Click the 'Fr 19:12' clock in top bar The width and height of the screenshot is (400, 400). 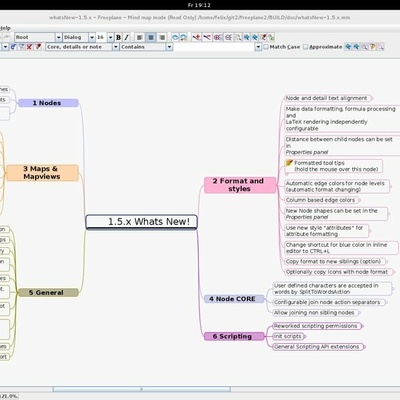coord(199,5)
